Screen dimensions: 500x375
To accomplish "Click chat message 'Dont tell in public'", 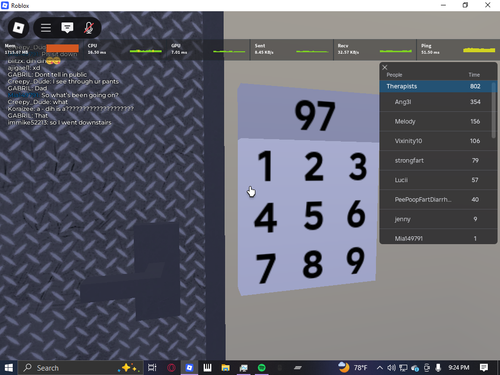I will [x=61, y=75].
